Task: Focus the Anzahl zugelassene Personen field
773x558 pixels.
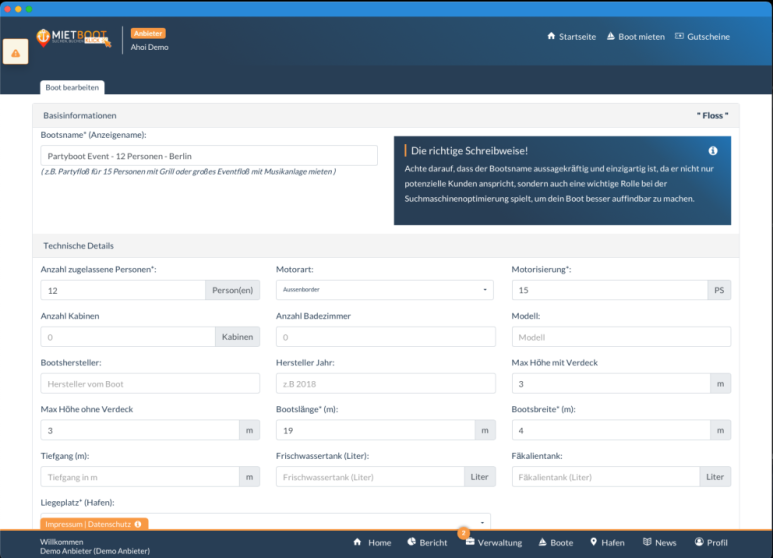Action: click(x=122, y=290)
